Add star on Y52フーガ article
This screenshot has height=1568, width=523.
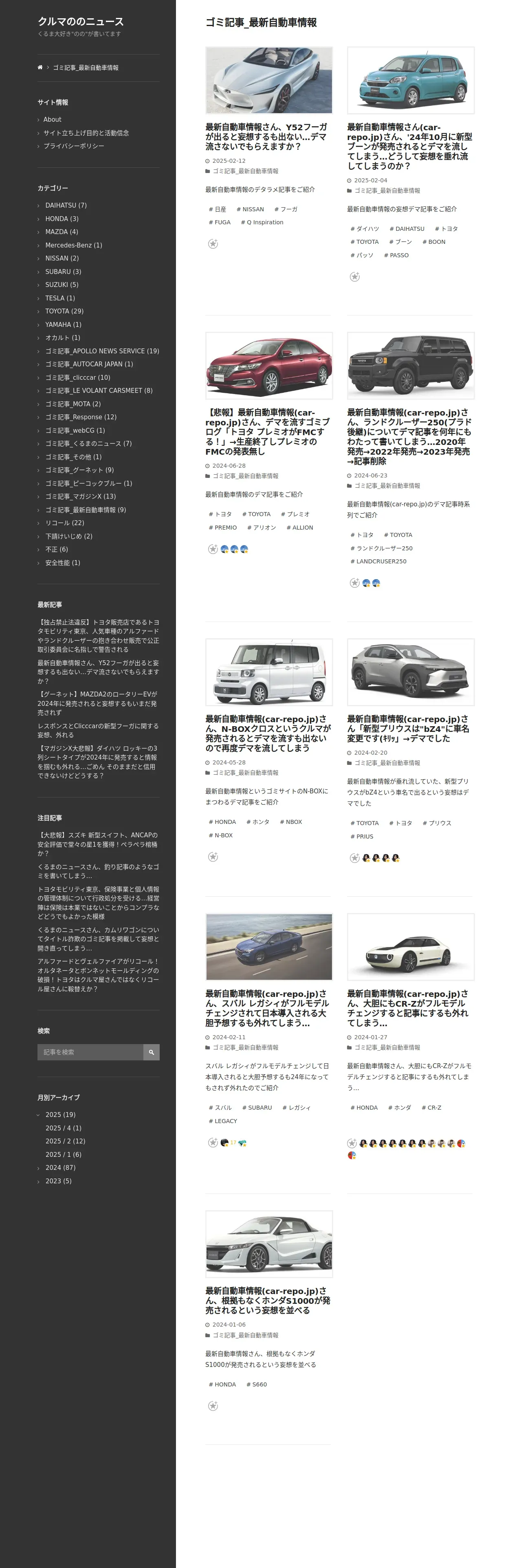213,244
